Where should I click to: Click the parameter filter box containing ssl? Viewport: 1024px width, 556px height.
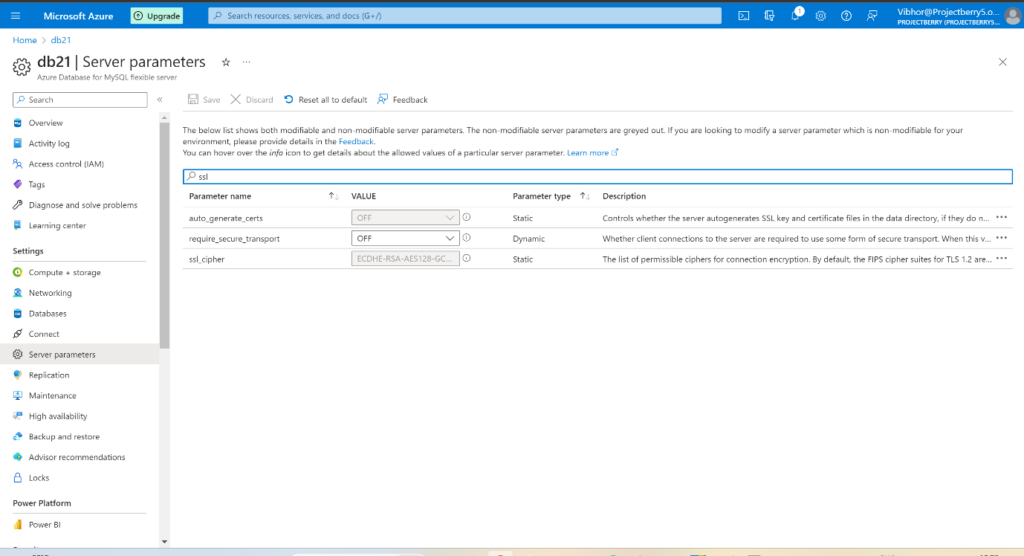point(598,176)
